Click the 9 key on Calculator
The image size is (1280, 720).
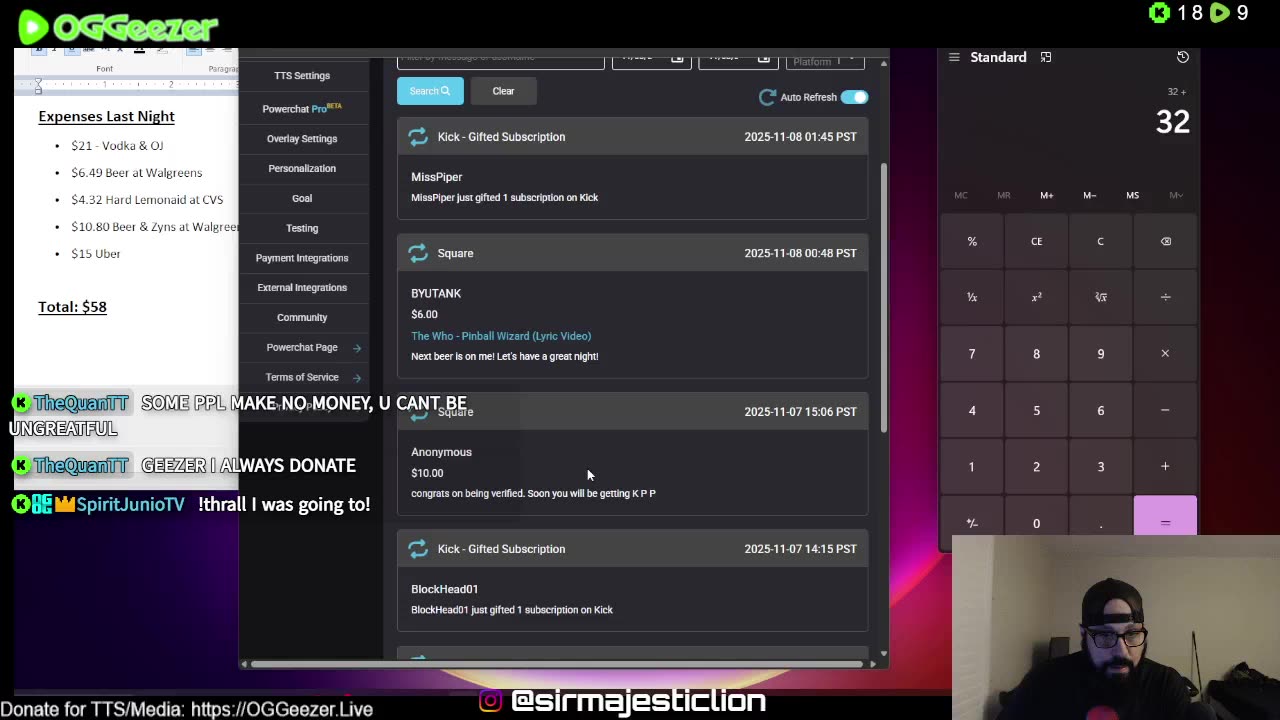coord(1100,353)
